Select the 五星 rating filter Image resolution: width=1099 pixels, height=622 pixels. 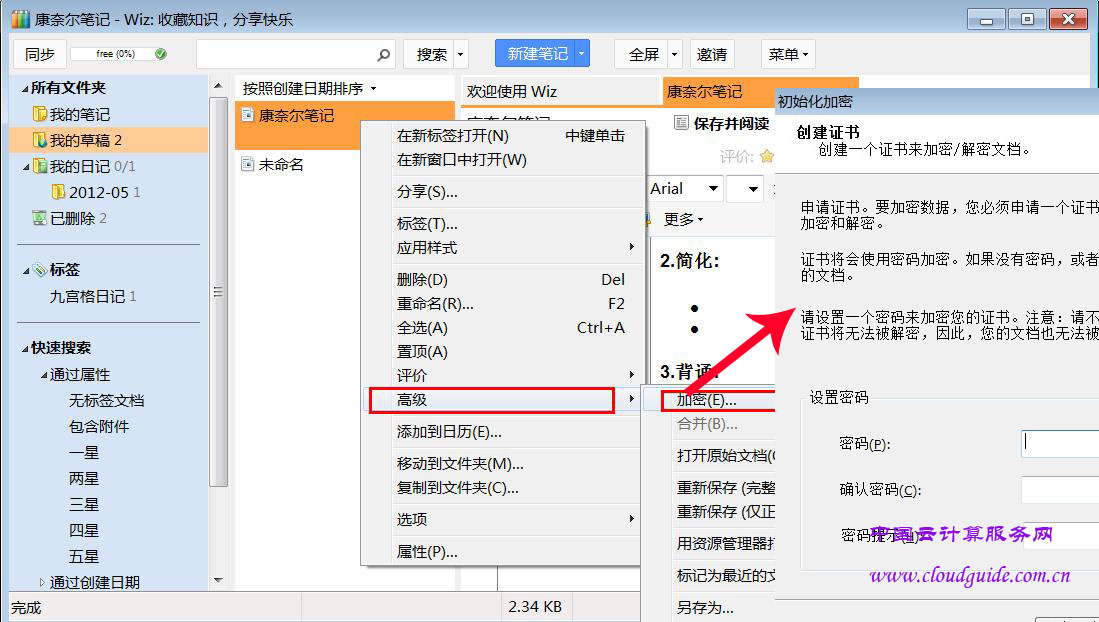tap(83, 556)
